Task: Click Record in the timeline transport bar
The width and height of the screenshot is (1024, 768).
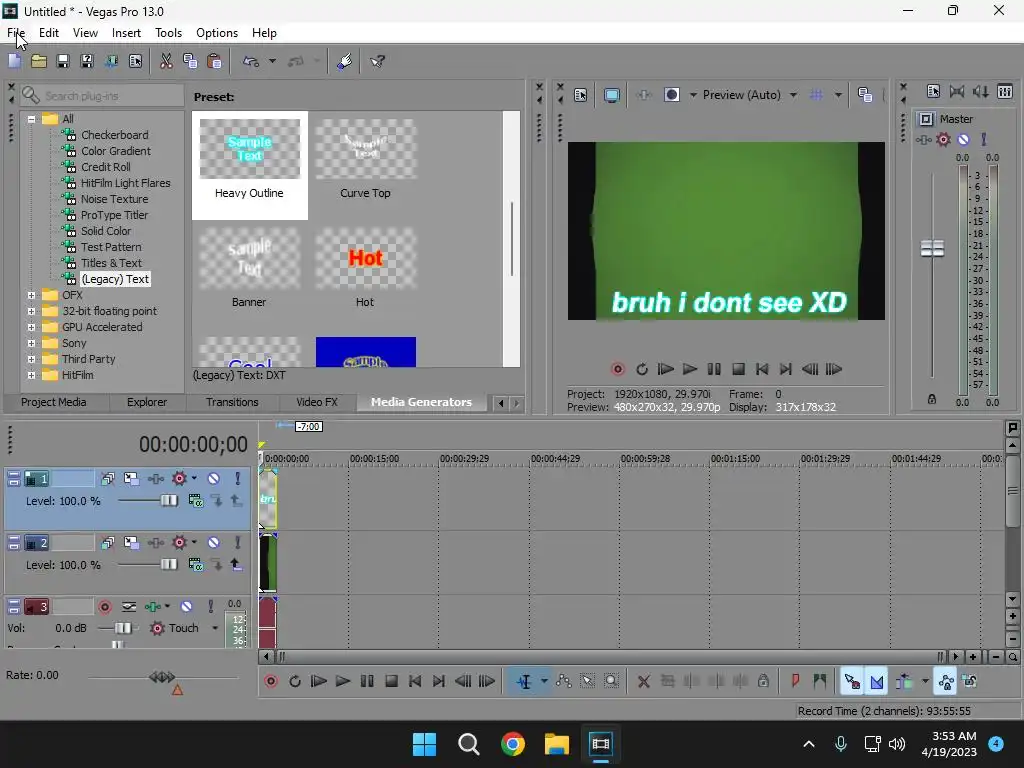Action: point(270,681)
